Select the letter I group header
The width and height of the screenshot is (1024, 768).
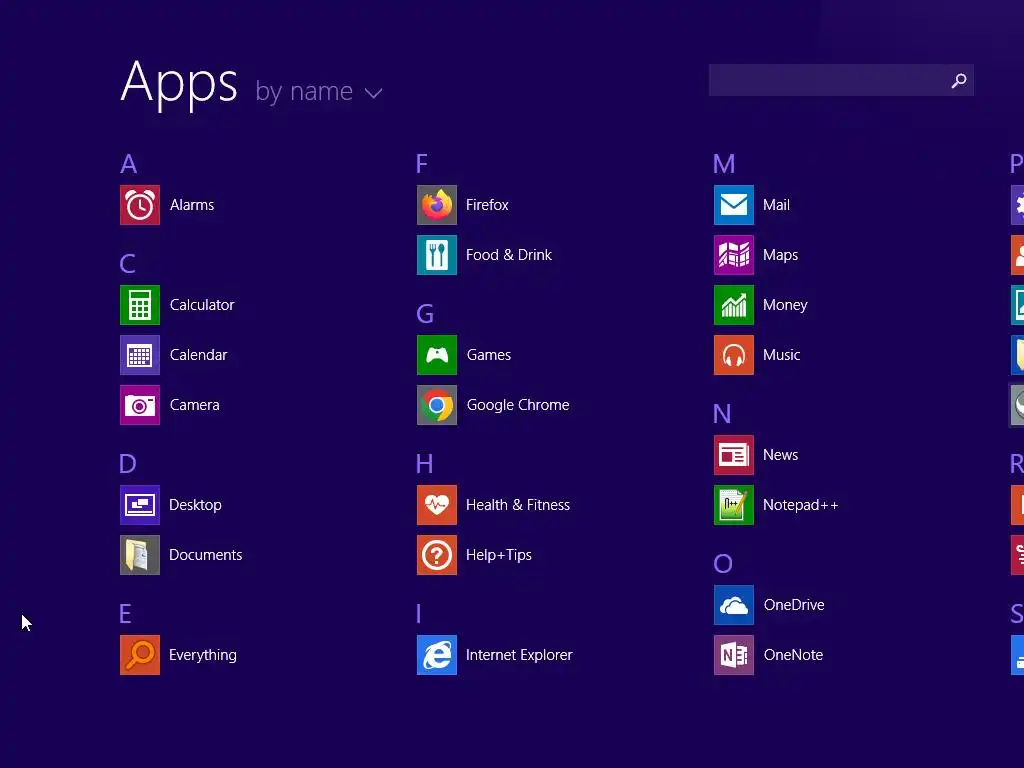click(x=419, y=614)
